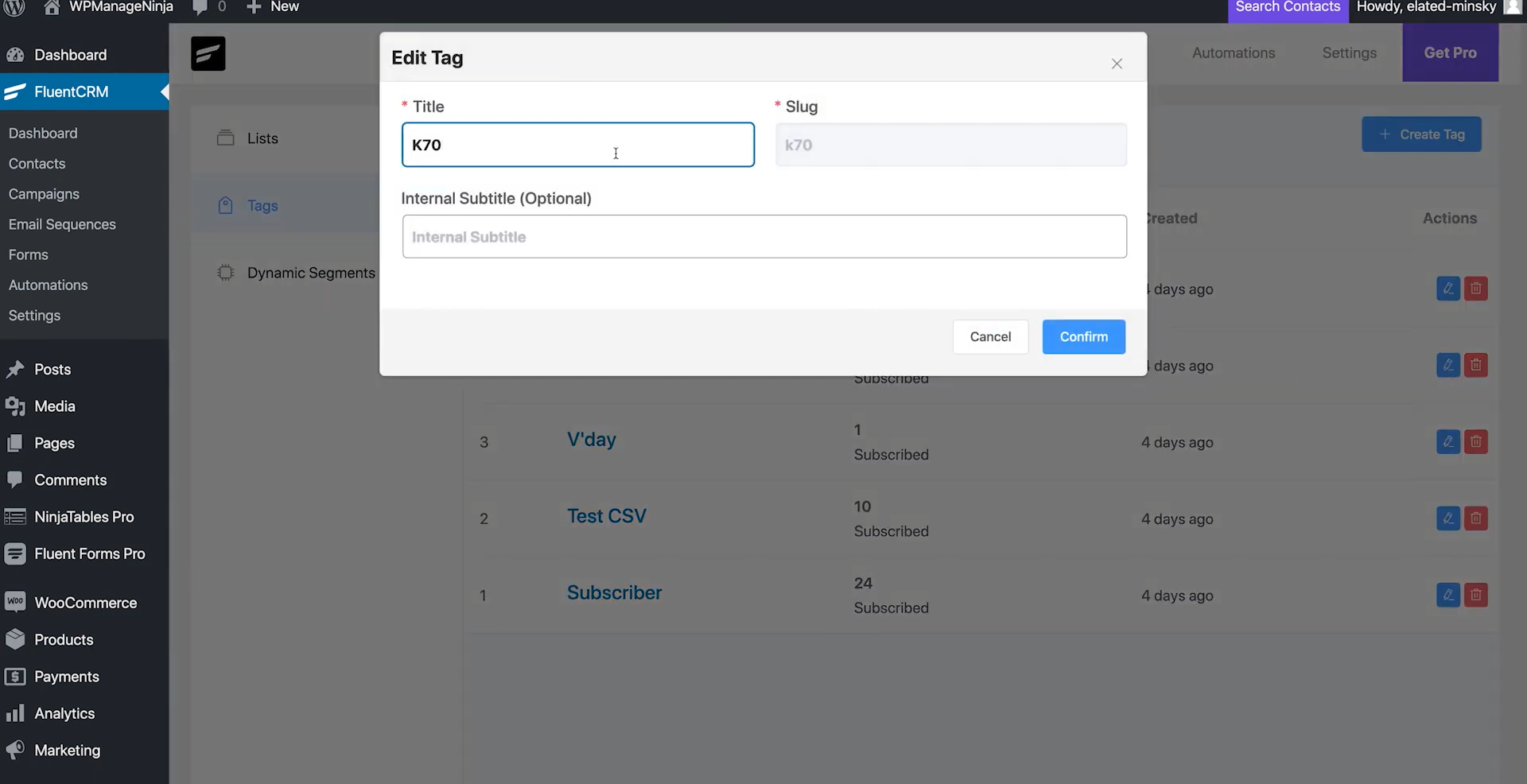Open Dynamic Segments section

(x=310, y=273)
